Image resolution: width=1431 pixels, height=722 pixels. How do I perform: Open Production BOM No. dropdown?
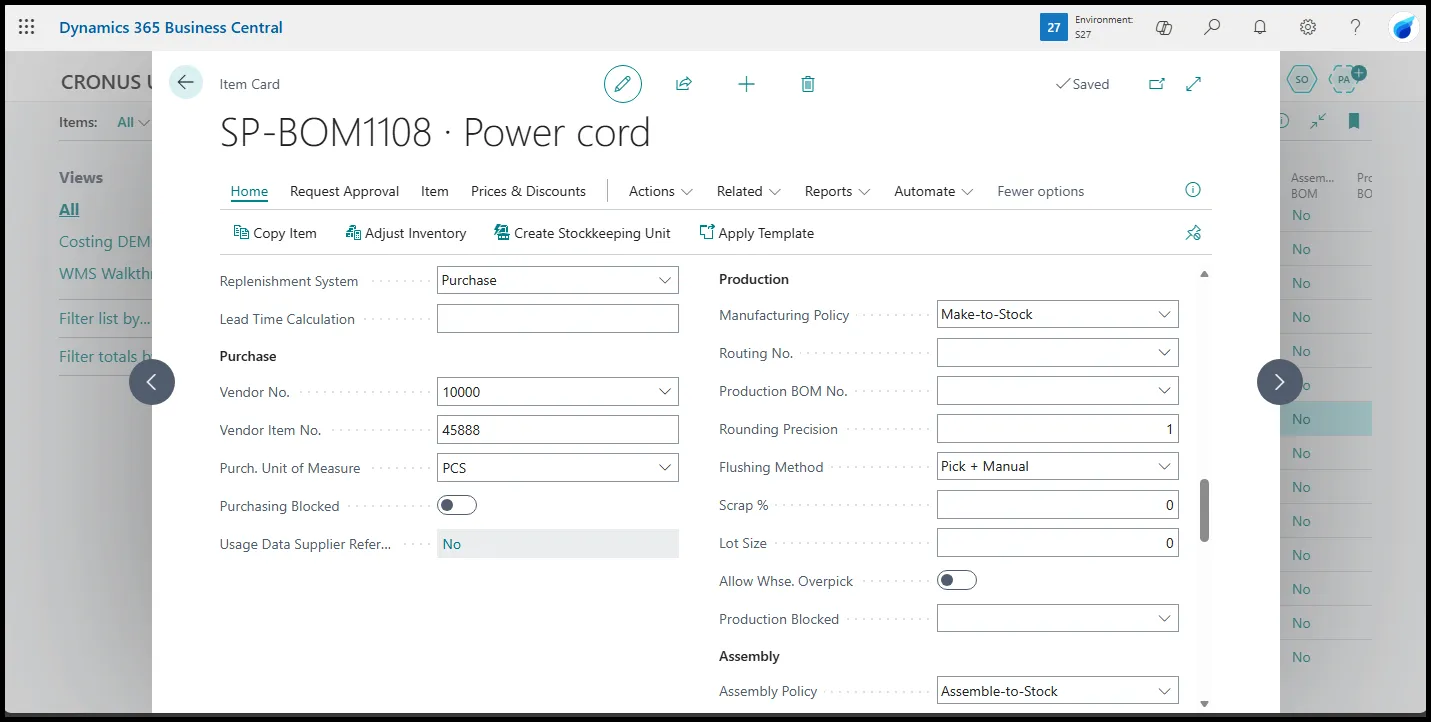click(1164, 390)
